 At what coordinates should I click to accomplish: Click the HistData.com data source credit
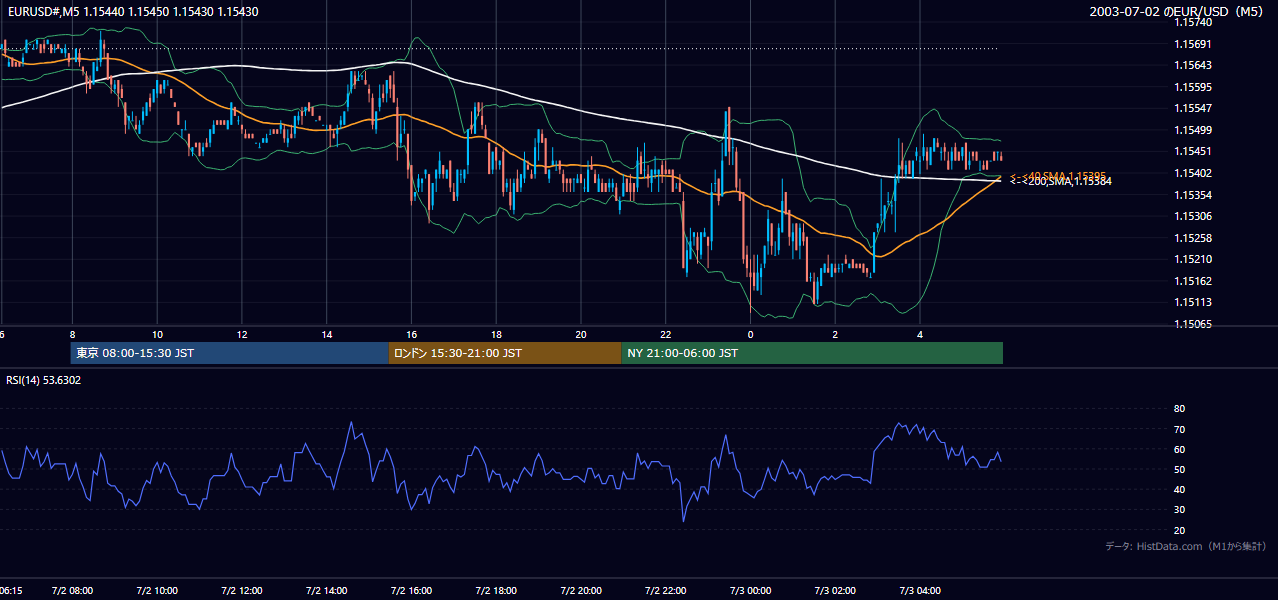pos(1186,546)
